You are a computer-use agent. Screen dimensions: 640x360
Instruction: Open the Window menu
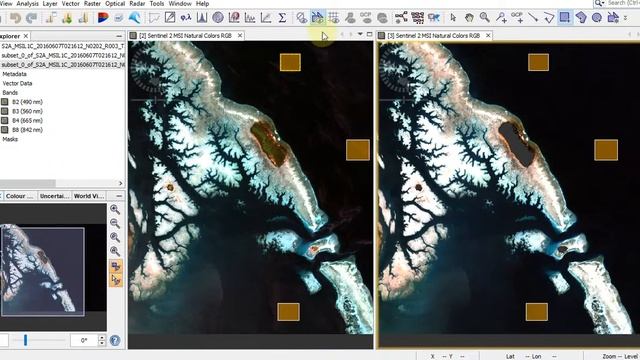click(180, 4)
